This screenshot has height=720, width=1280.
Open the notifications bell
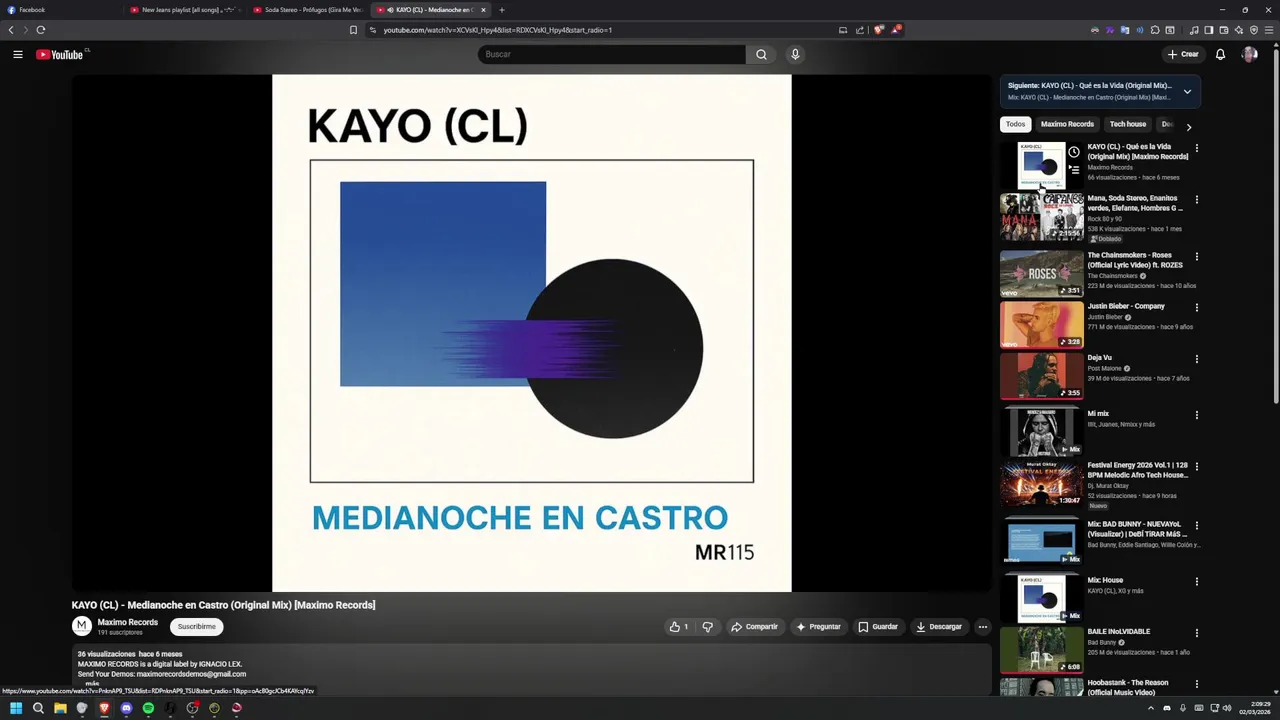[x=1220, y=54]
